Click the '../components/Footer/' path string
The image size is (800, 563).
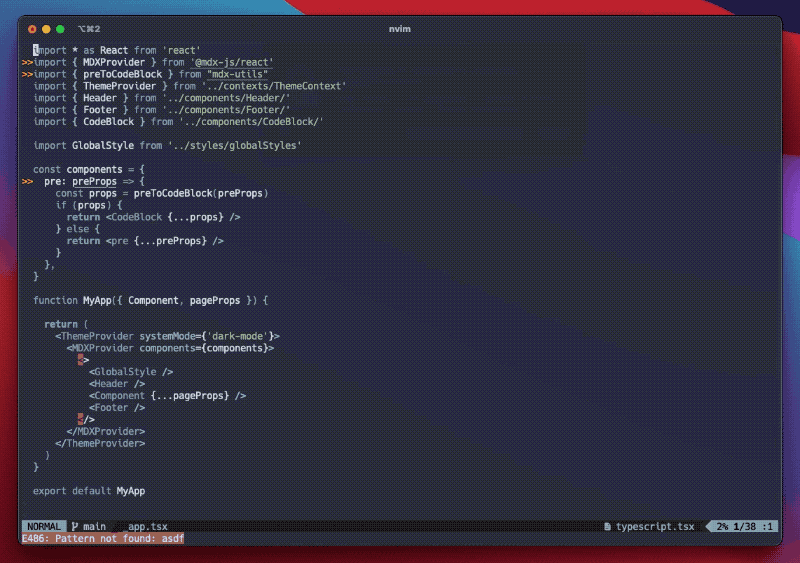pos(226,110)
